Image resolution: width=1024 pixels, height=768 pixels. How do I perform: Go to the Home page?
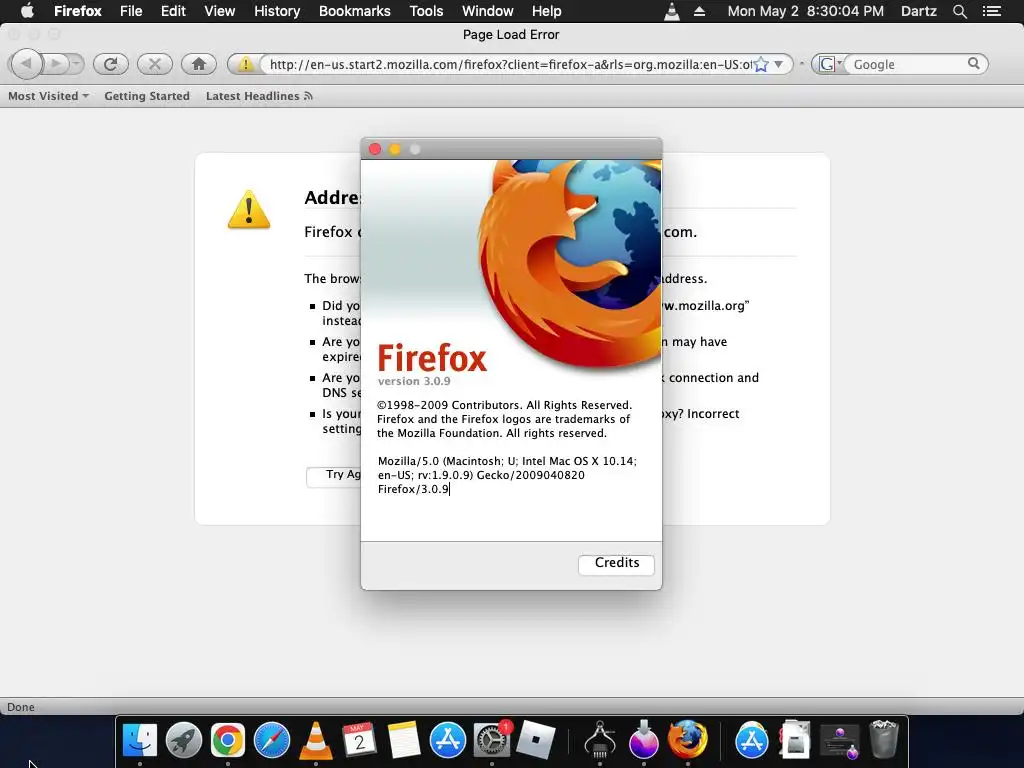coord(199,64)
